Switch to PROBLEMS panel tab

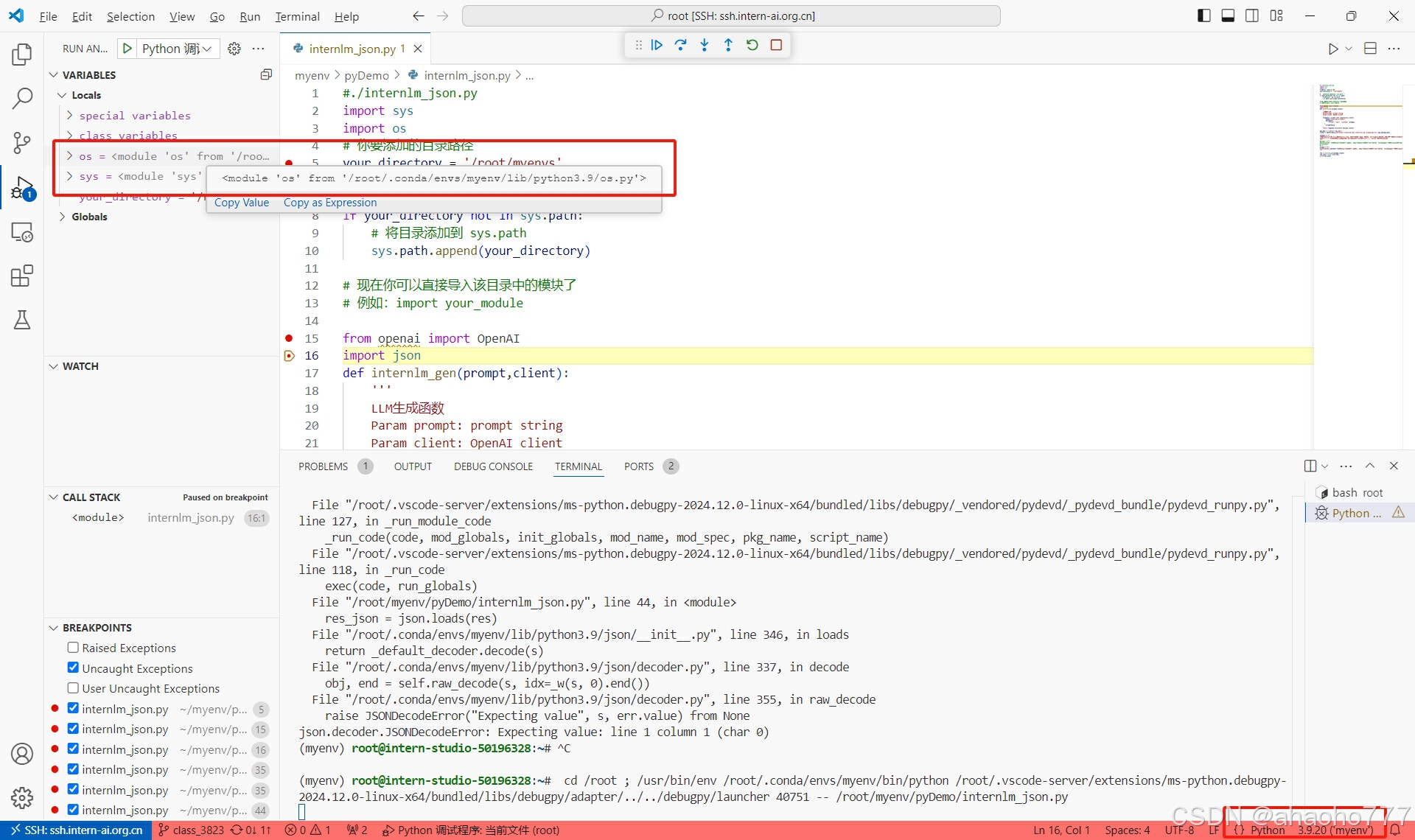[x=323, y=466]
